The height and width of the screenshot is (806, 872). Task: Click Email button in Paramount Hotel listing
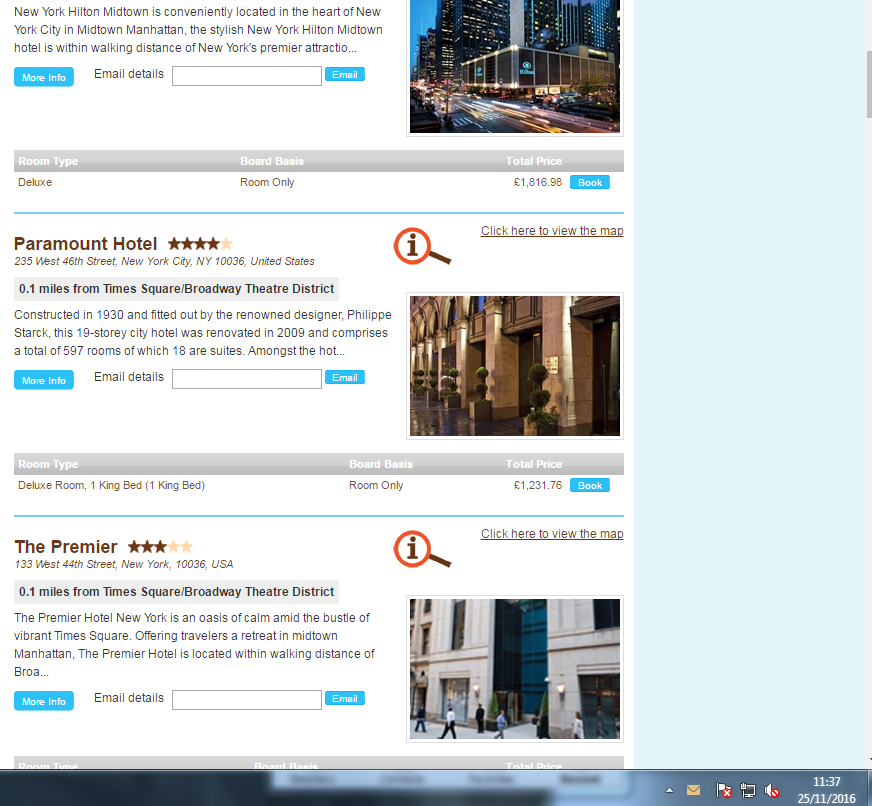tap(345, 378)
